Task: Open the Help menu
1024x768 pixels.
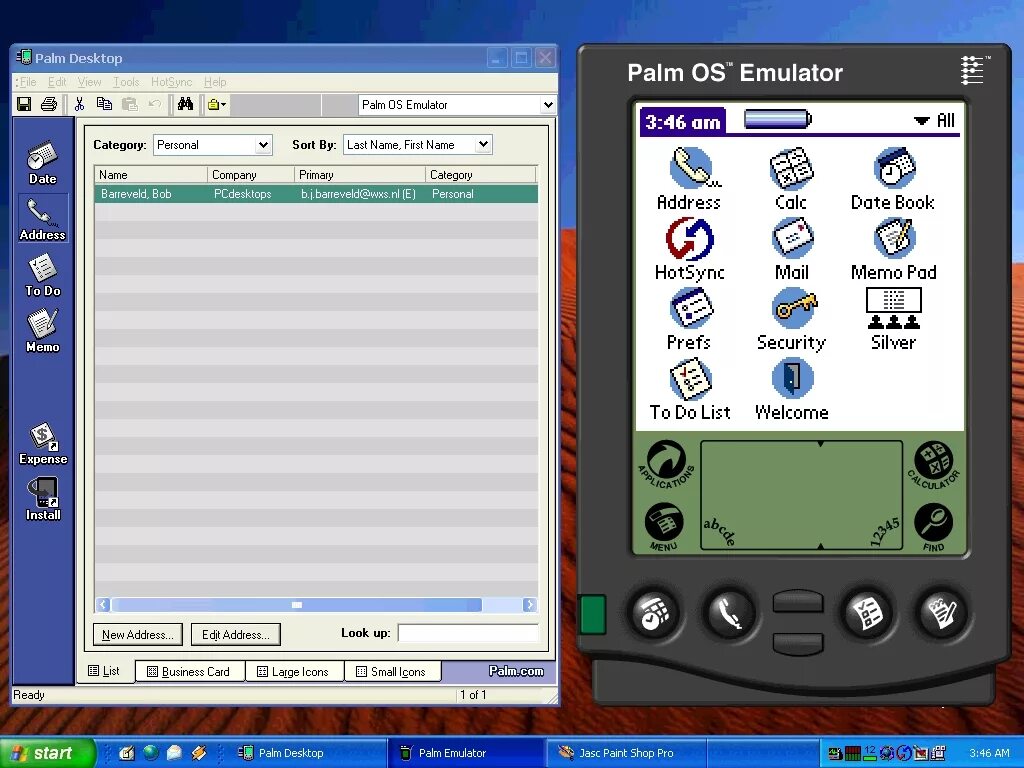Action: [215, 82]
